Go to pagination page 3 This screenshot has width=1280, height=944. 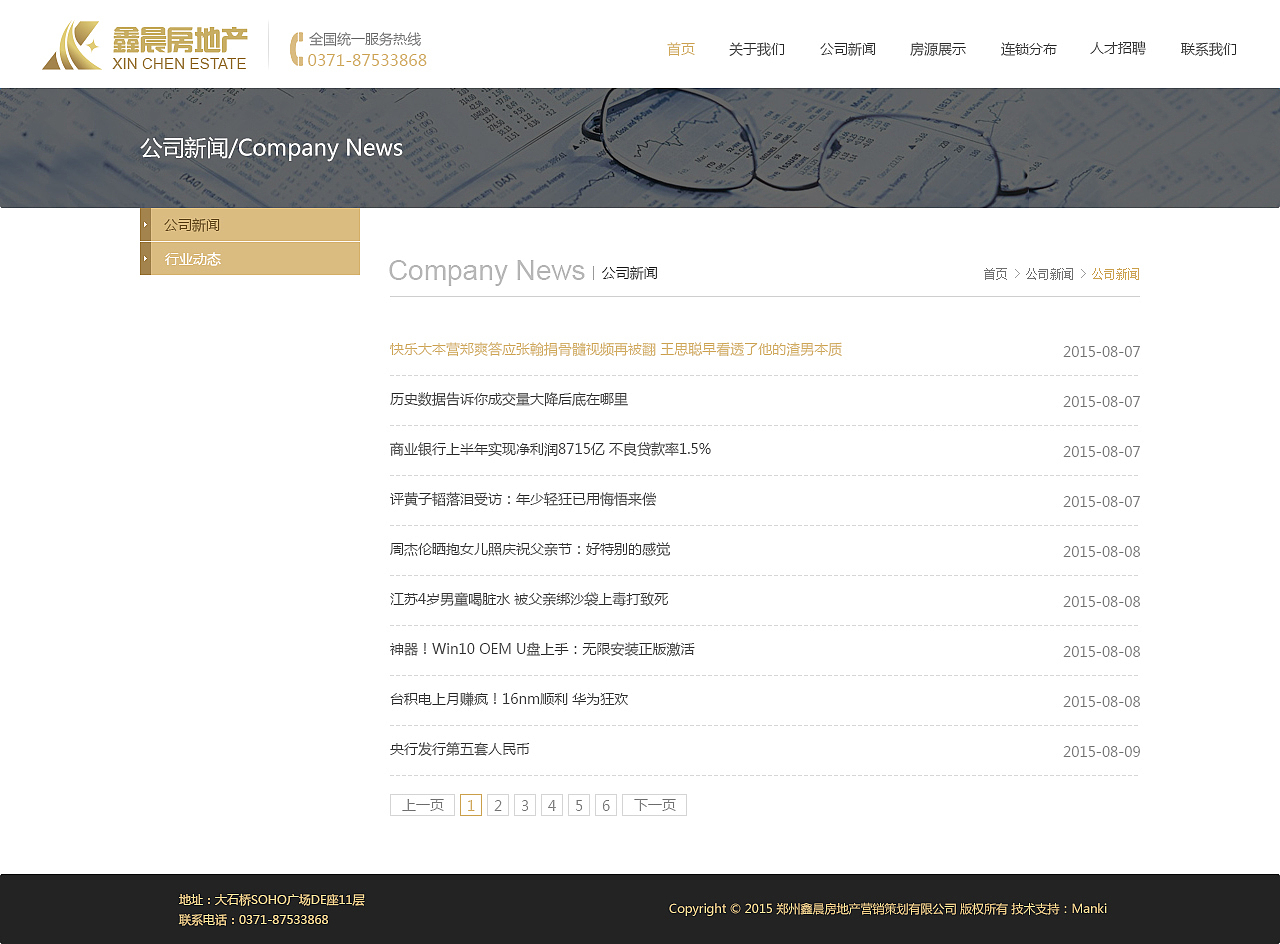[x=525, y=805]
